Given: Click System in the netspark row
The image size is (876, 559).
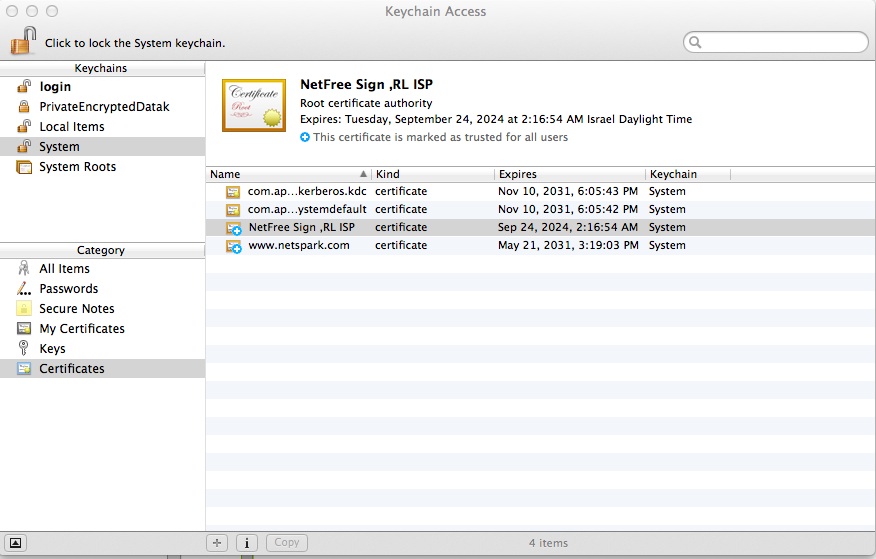Looking at the screenshot, I should [x=667, y=245].
